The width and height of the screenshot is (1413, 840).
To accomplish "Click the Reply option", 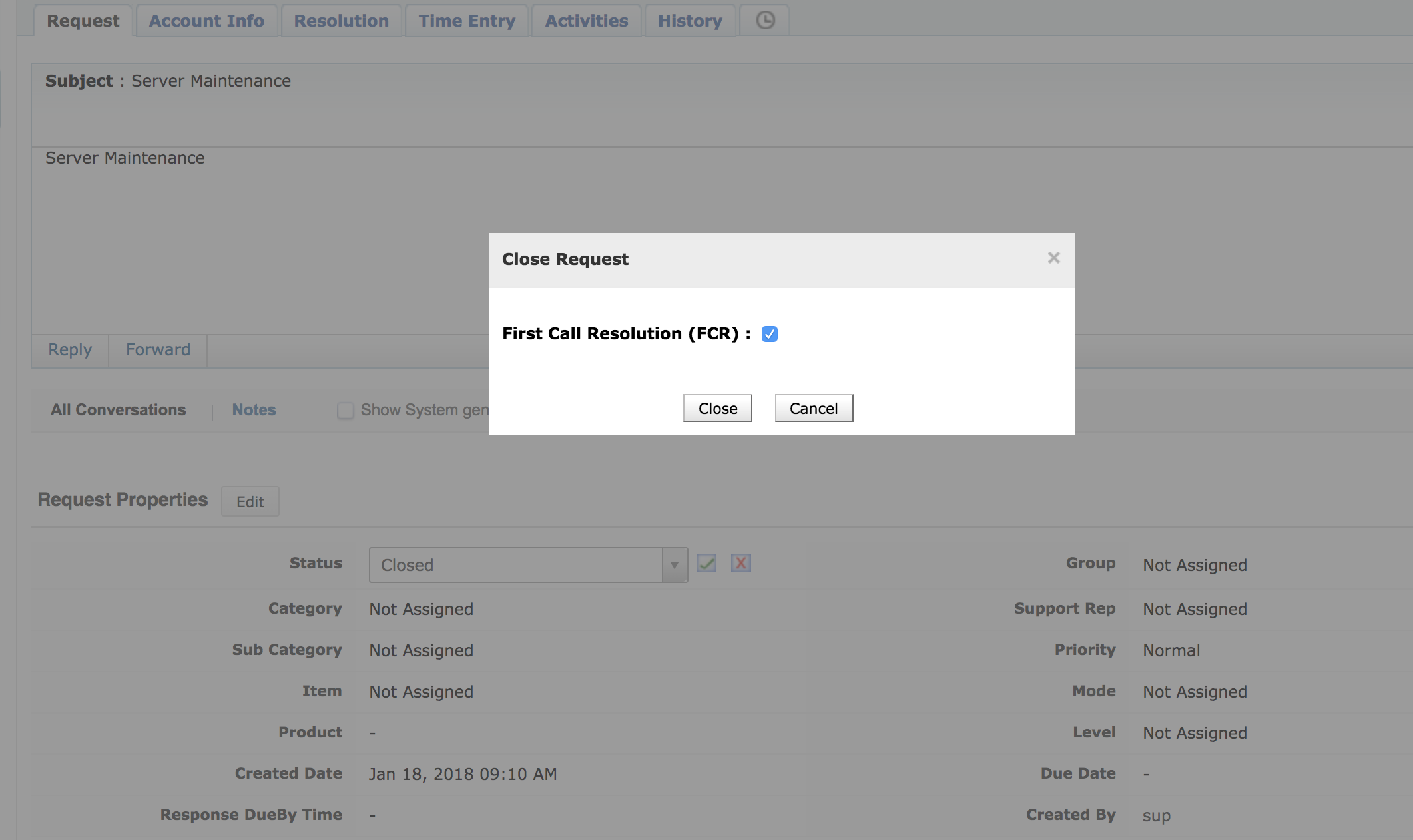I will [69, 349].
